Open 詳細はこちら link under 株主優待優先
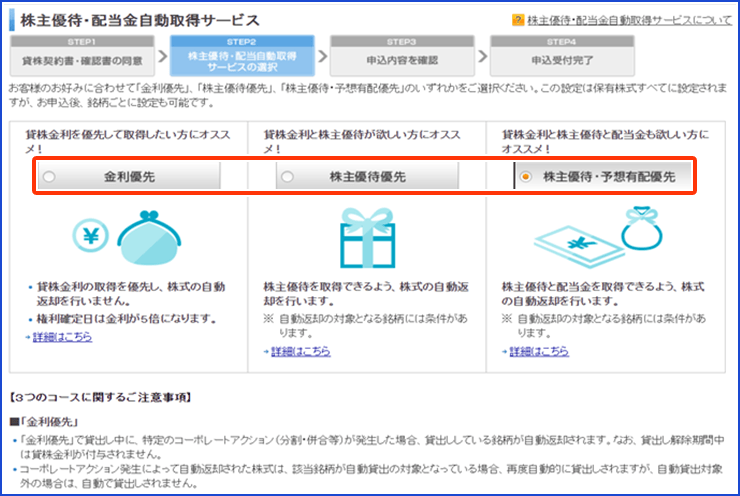 299,351
